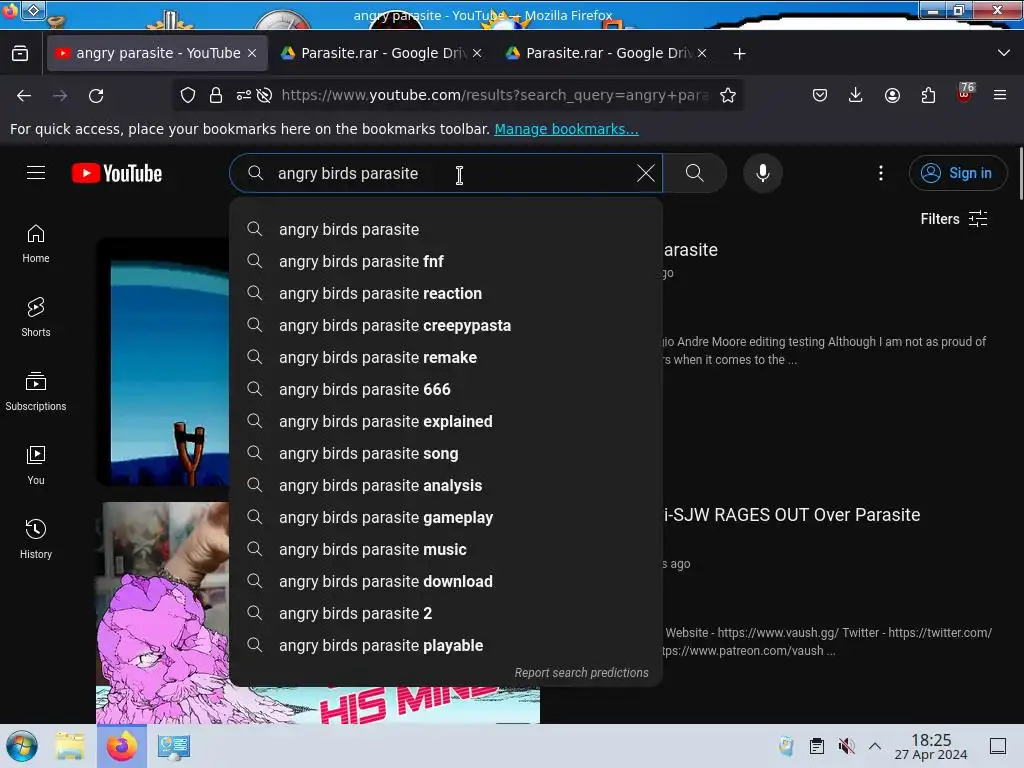This screenshot has height=768, width=1024.
Task: Open the You section in sidebar
Action: (36, 465)
